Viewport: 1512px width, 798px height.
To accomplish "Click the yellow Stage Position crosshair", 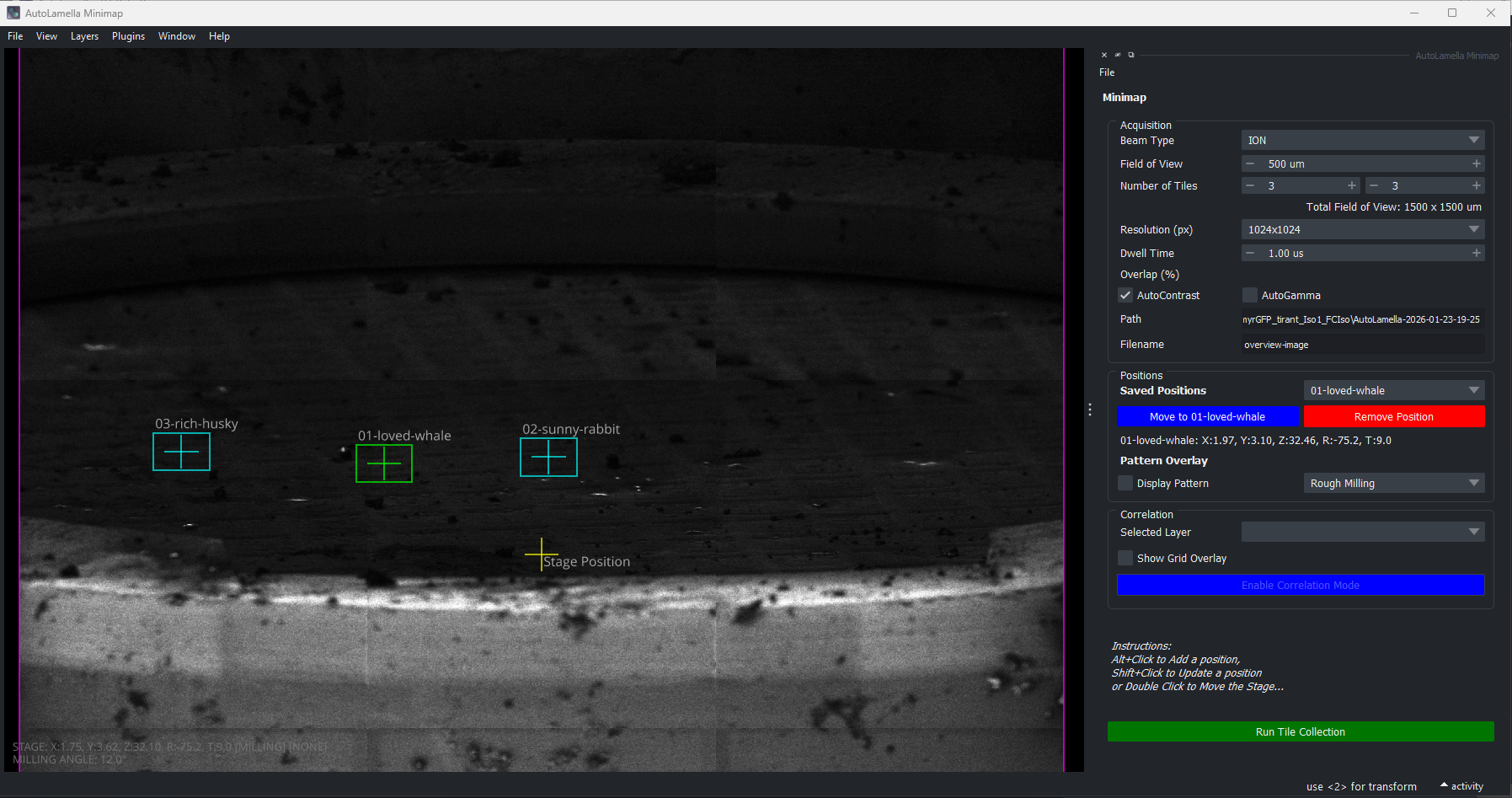I will 541,554.
